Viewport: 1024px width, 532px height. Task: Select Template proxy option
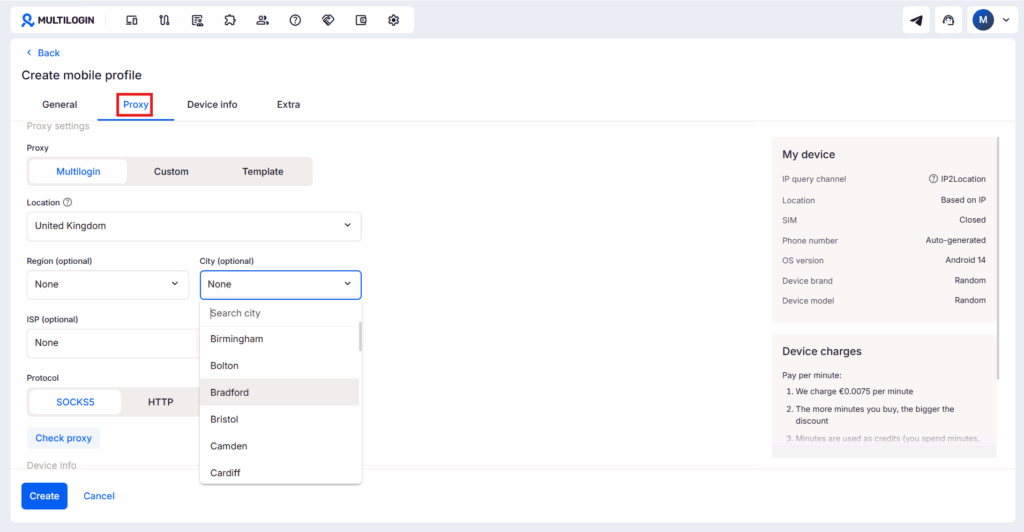263,172
